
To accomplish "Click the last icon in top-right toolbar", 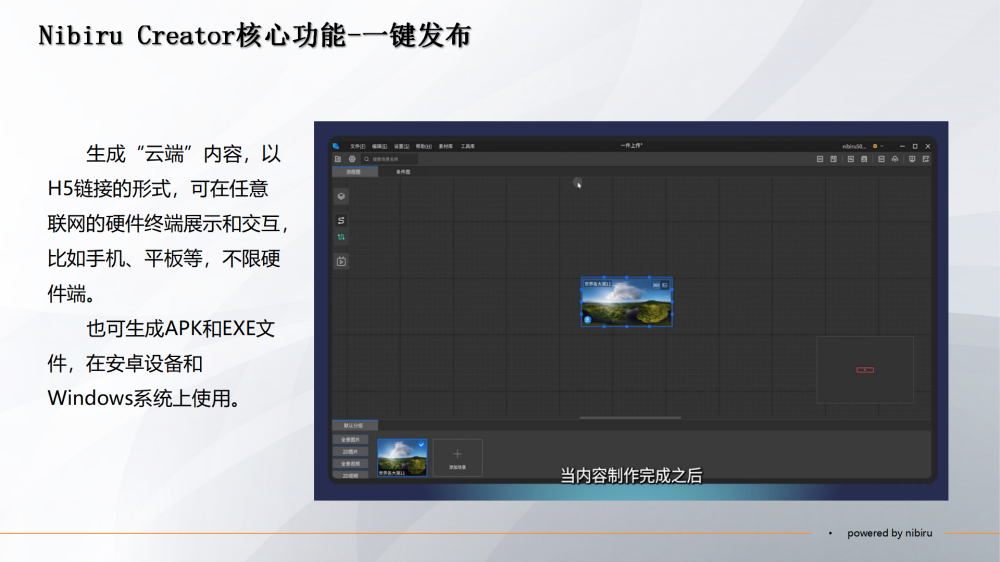I will (x=925, y=159).
